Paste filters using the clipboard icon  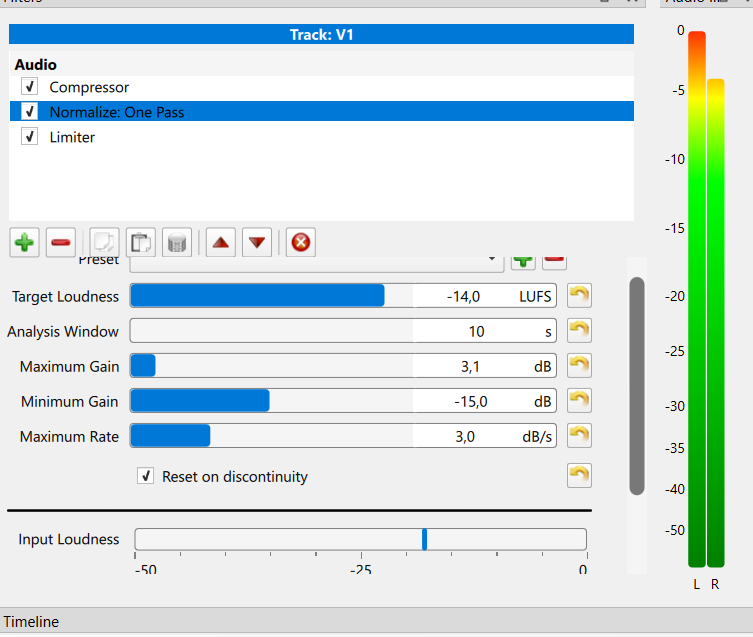coord(141,243)
